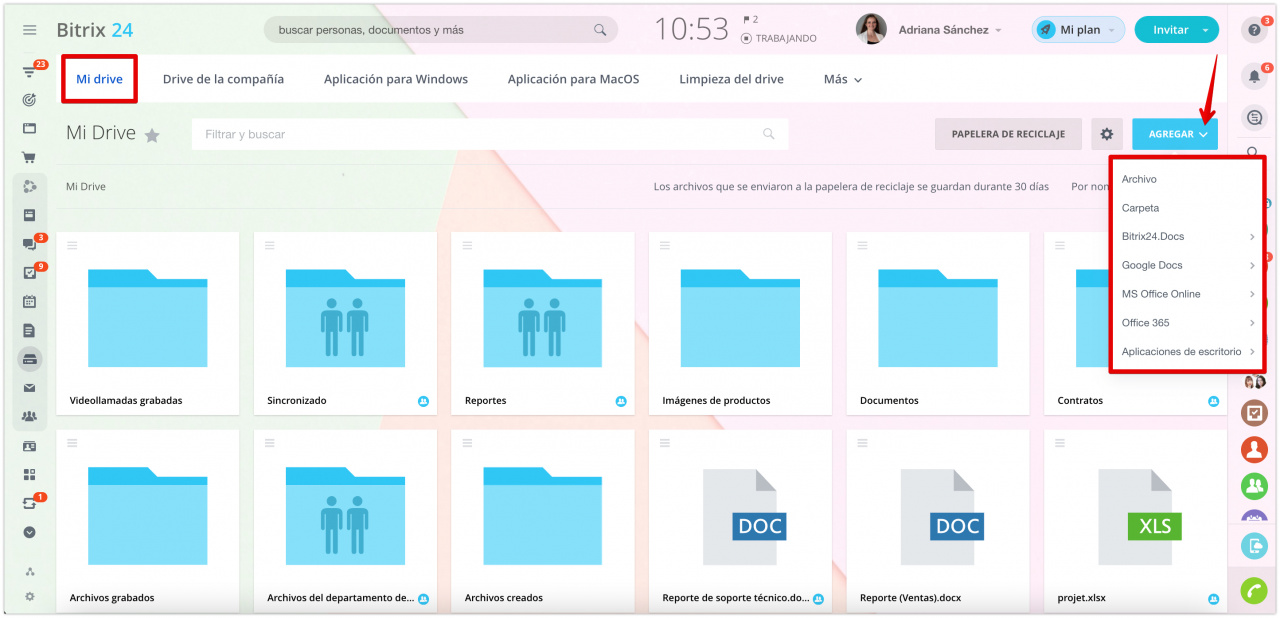Open the brown checkmark chat icon in right panel
1280x618 pixels.
(1254, 412)
